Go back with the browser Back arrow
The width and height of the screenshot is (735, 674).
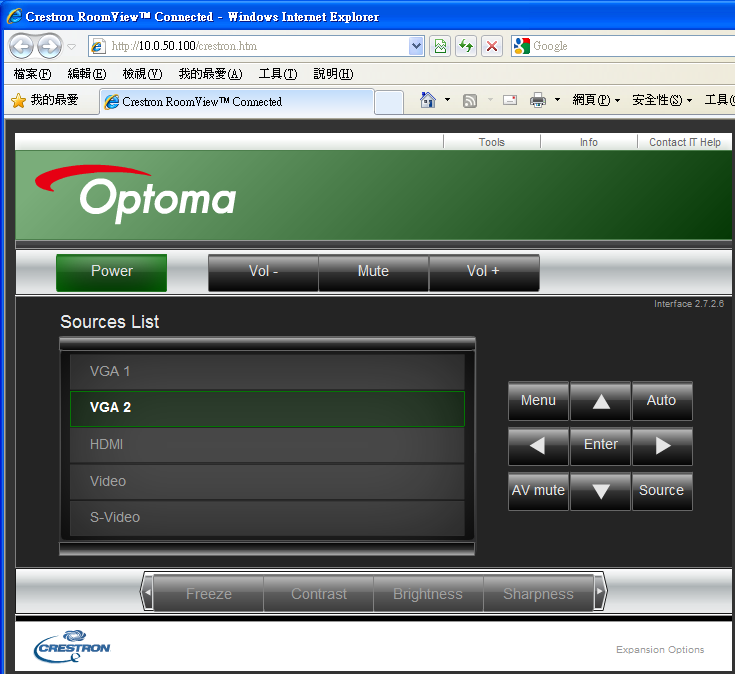click(22, 46)
